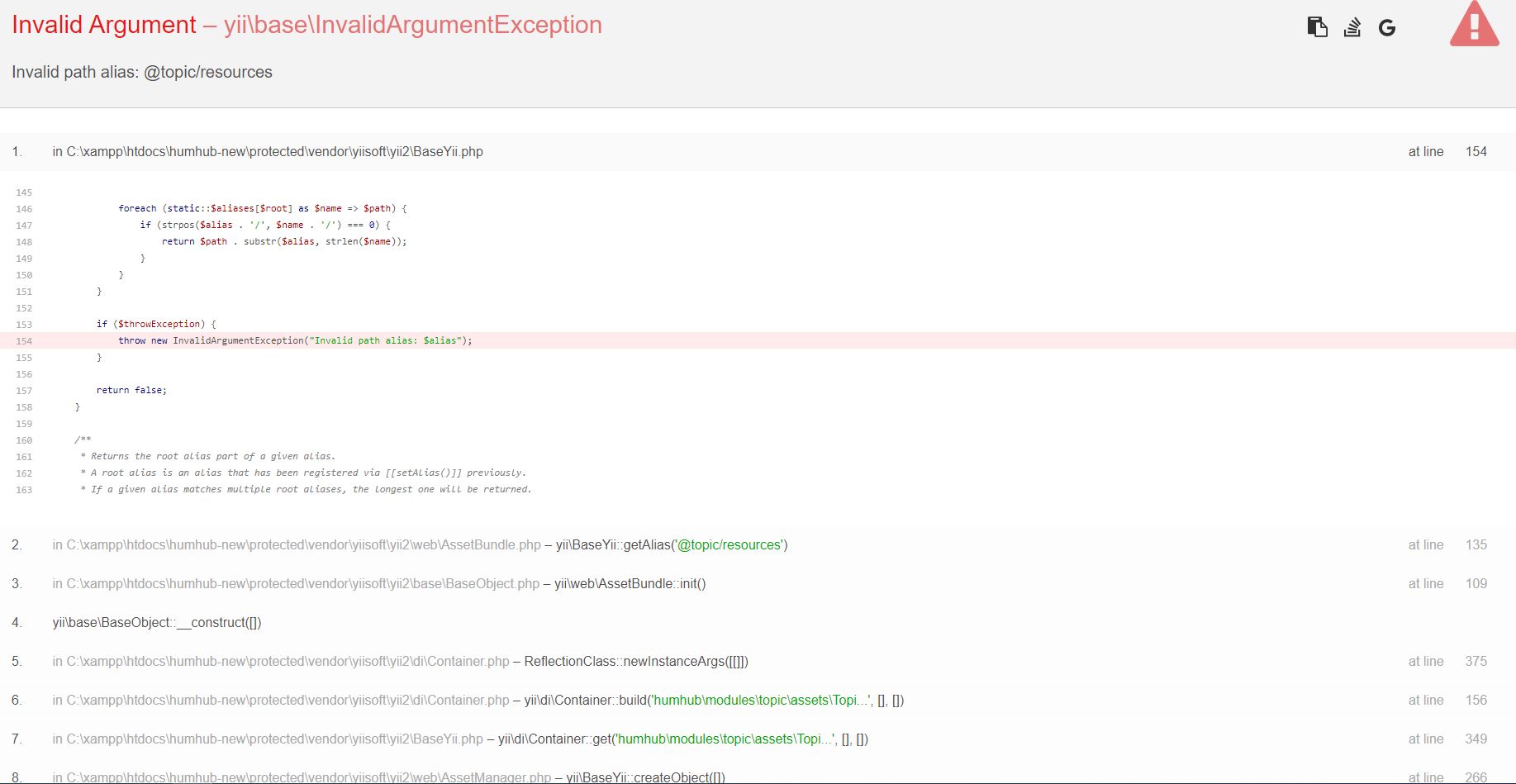Expand frame 4 BaseObject::__construct
The image size is (1516, 784).
[157, 622]
